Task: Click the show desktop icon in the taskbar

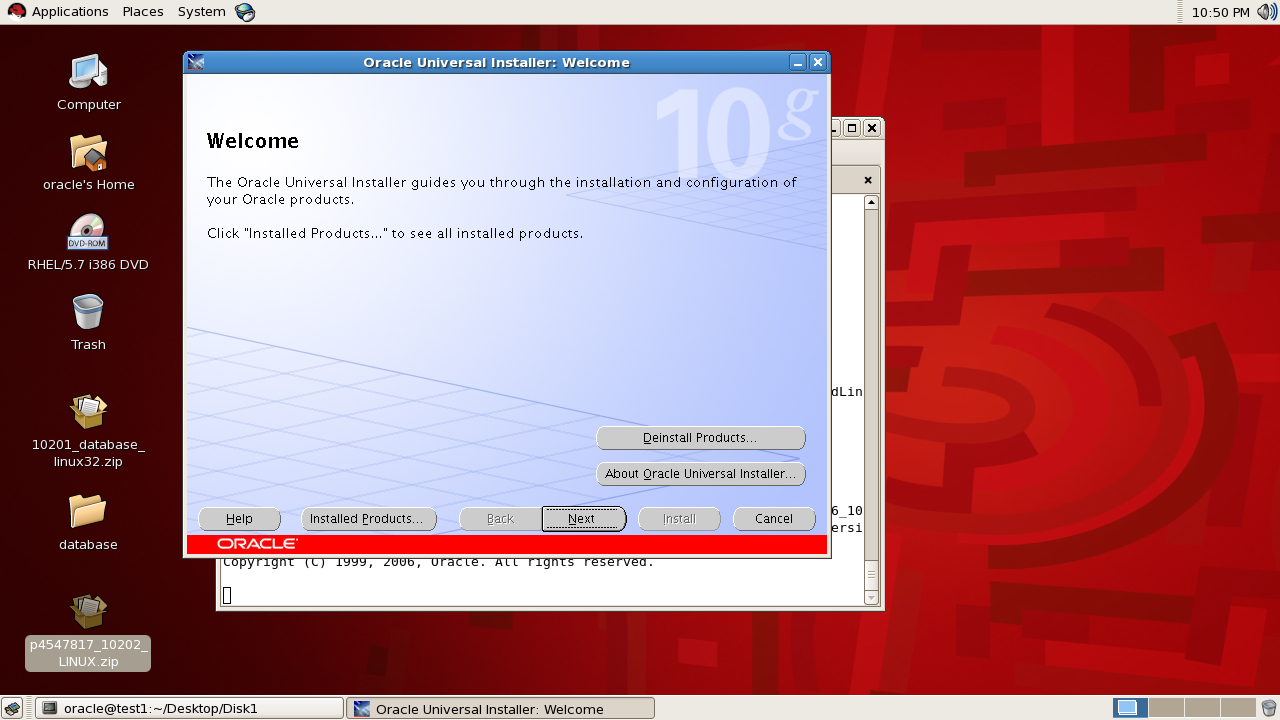Action: pyautogui.click(x=14, y=707)
